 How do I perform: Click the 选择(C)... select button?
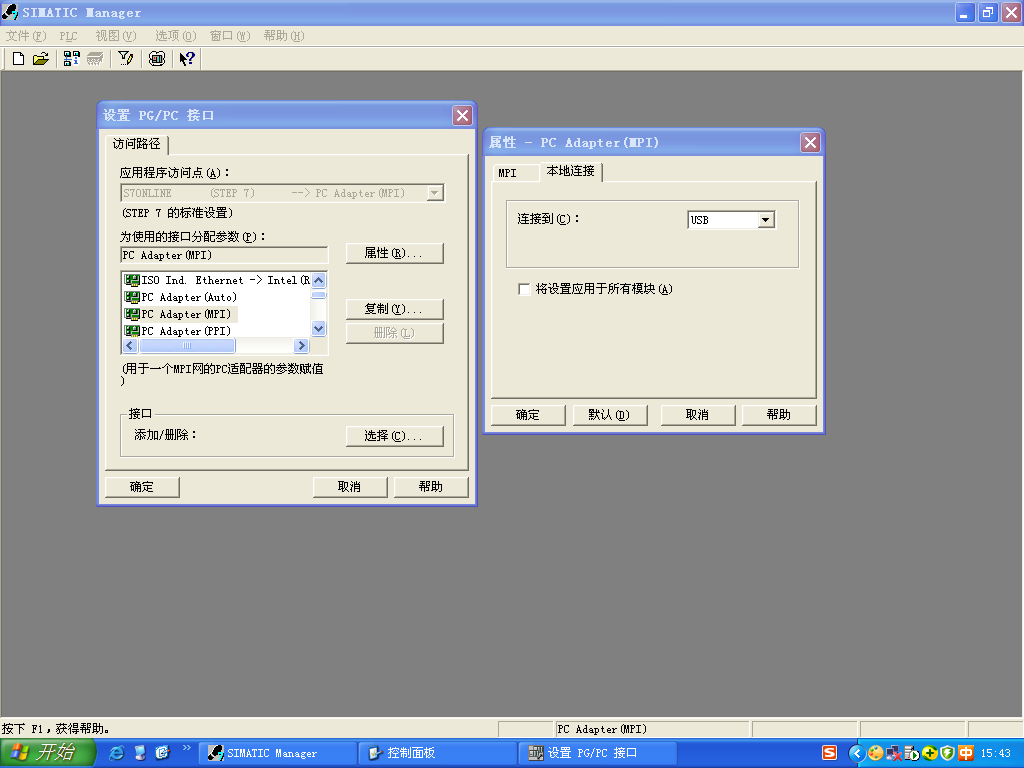point(394,436)
